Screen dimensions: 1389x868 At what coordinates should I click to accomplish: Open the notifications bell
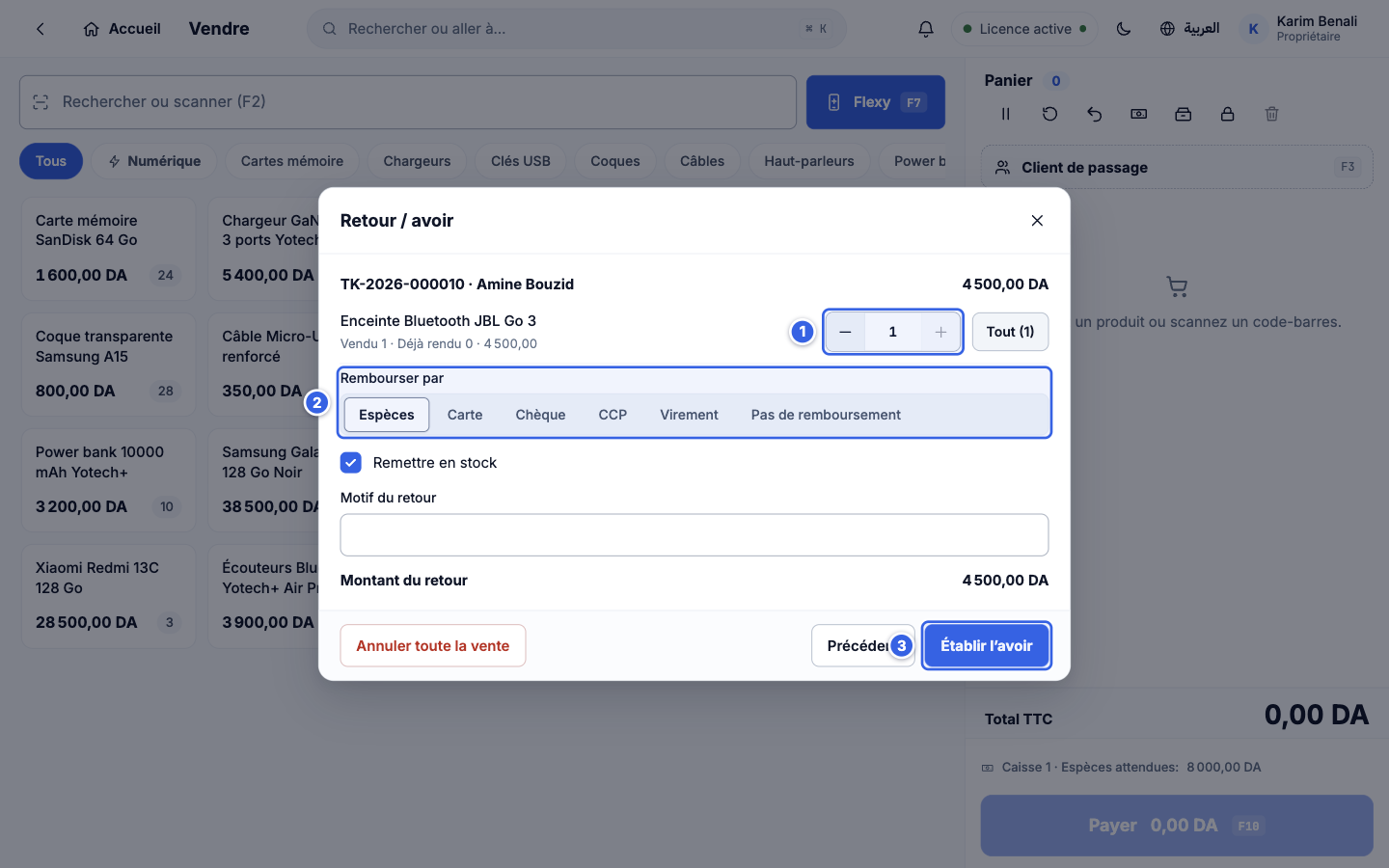pyautogui.click(x=925, y=29)
